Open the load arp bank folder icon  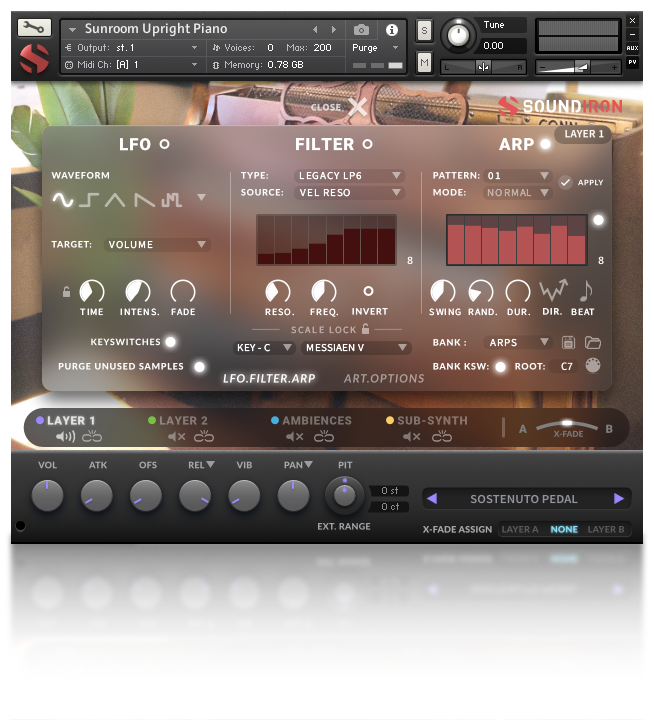tap(592, 343)
